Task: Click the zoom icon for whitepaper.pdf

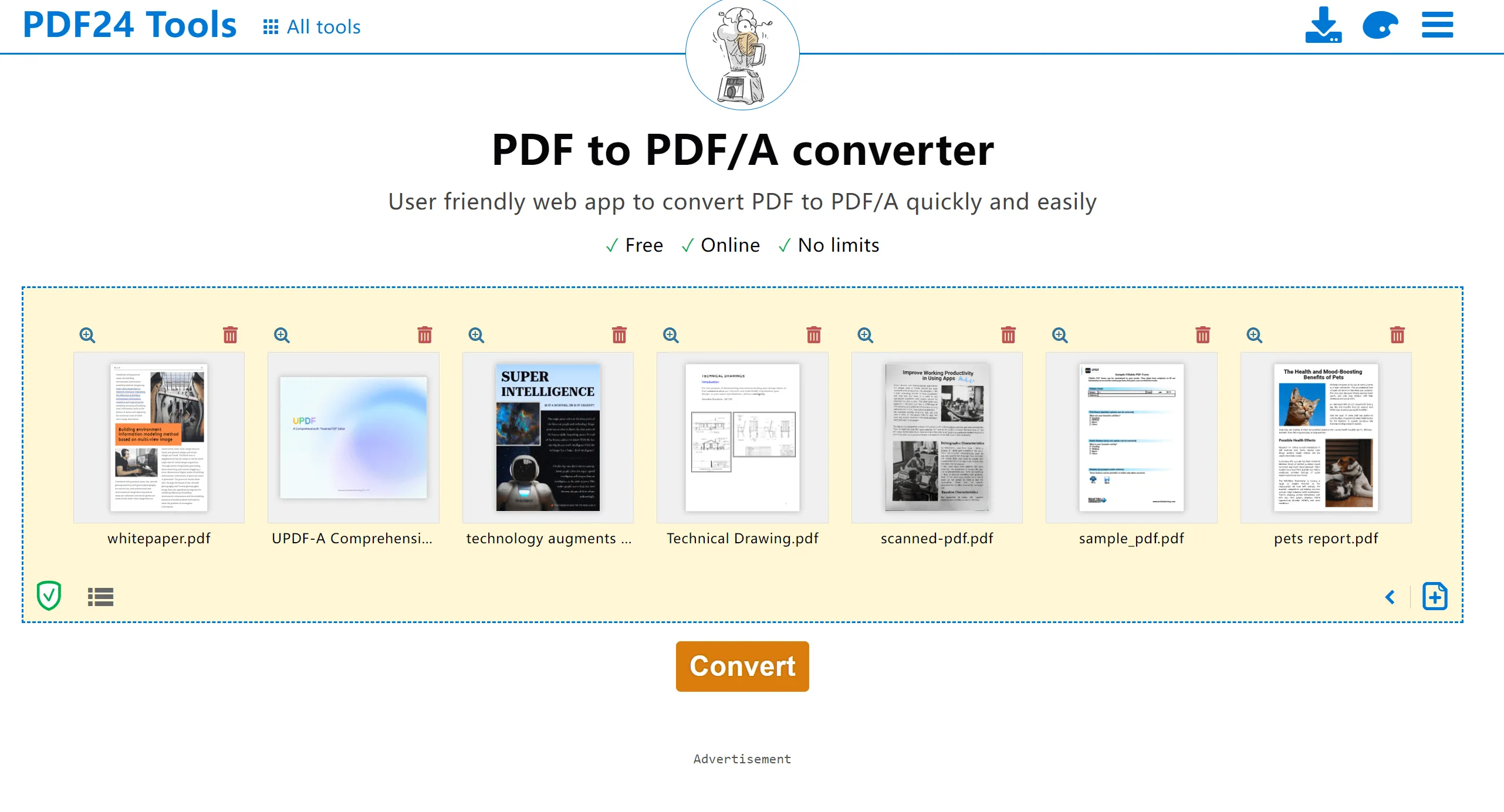Action: [88, 334]
